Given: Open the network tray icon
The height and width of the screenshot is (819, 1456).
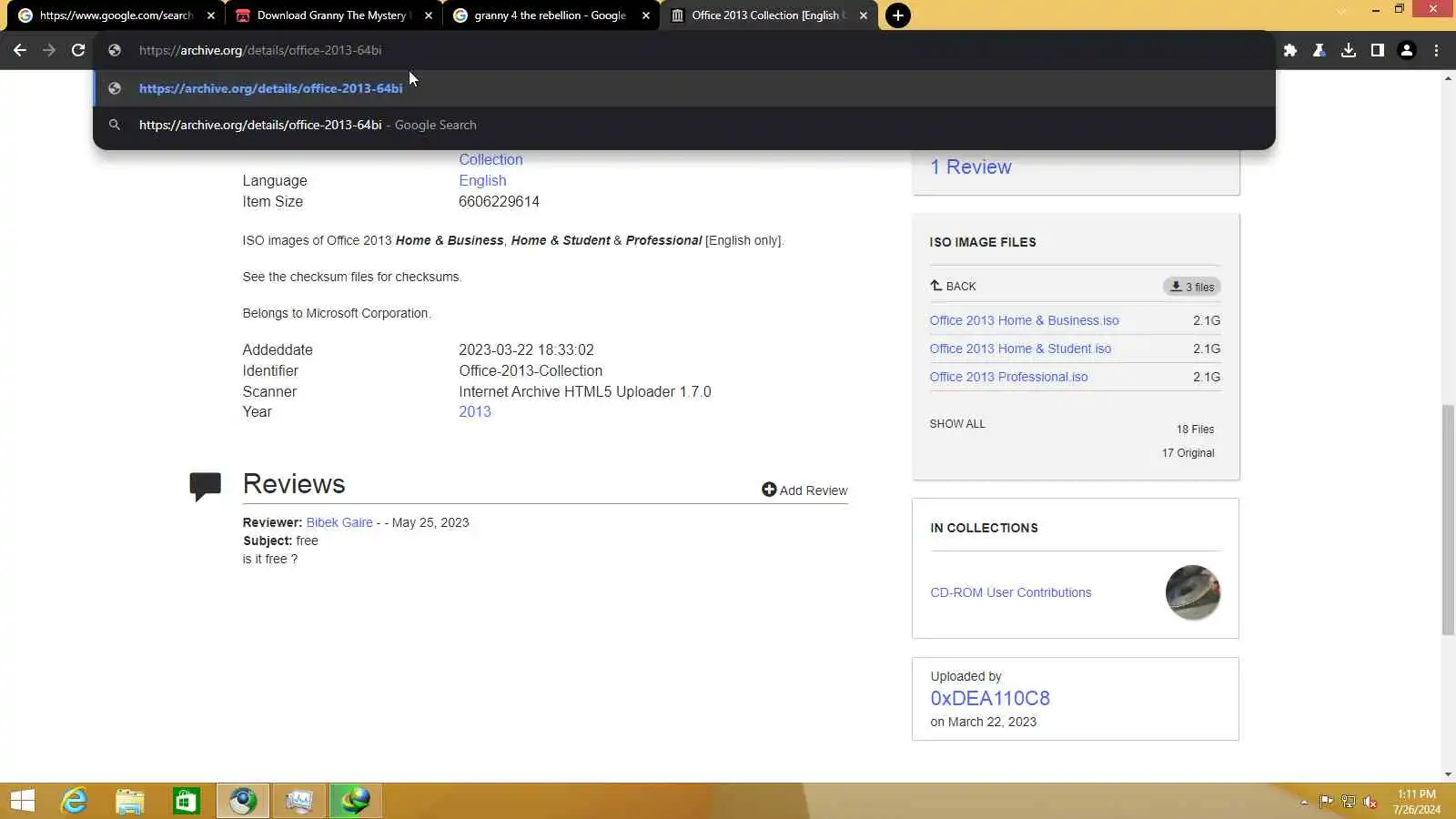Looking at the screenshot, I should (x=1348, y=802).
